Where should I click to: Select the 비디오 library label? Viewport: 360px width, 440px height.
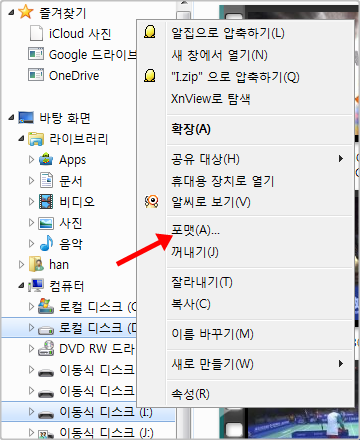coord(77,202)
